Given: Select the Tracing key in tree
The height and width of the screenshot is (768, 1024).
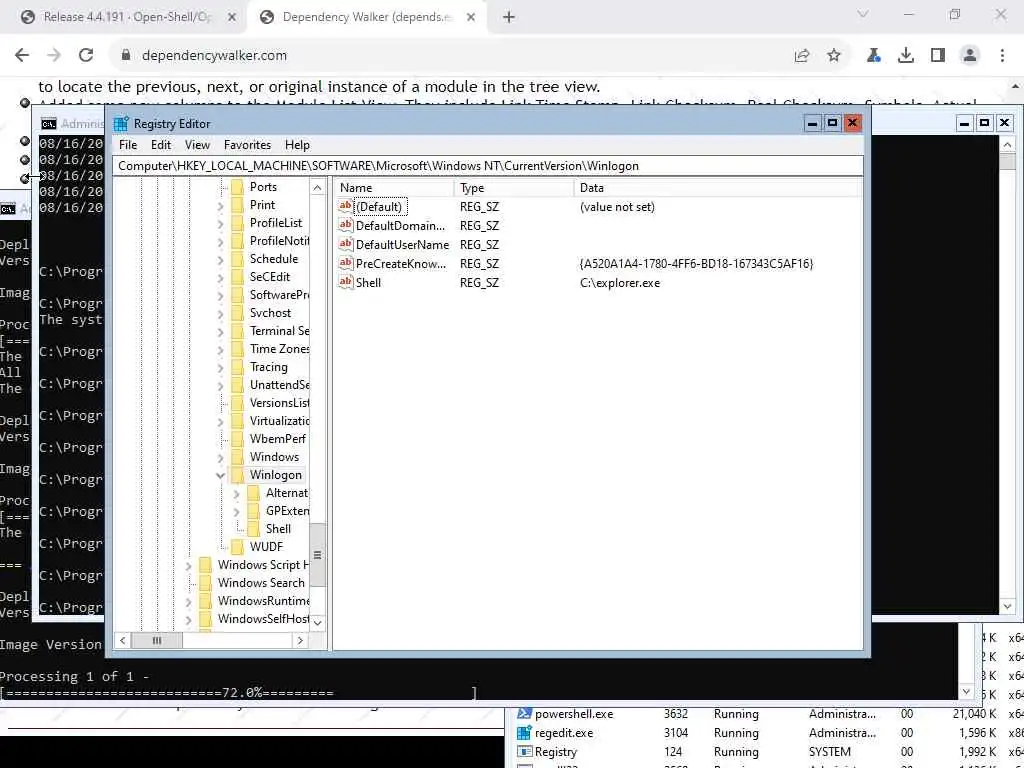Looking at the screenshot, I should point(268,367).
